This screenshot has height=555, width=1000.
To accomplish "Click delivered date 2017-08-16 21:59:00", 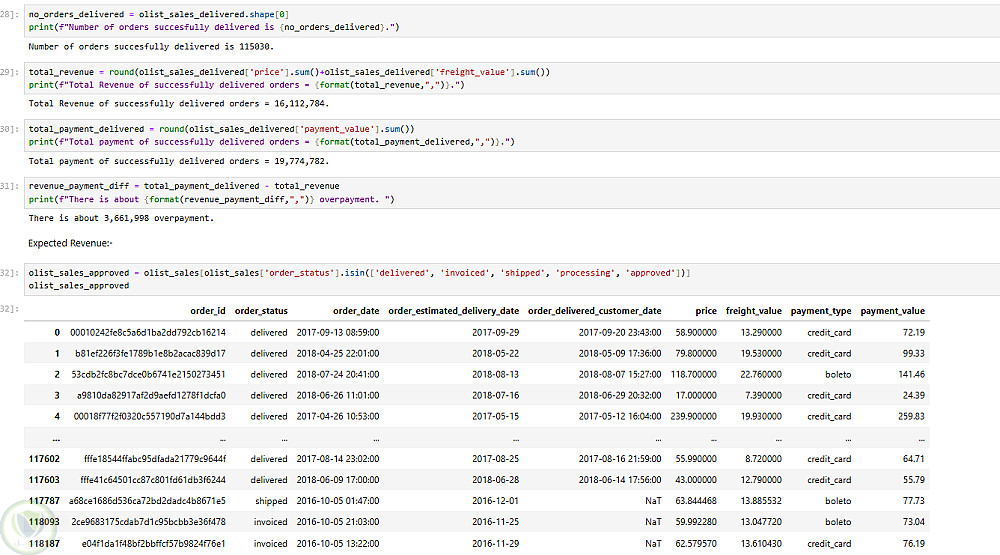I will coord(620,459).
